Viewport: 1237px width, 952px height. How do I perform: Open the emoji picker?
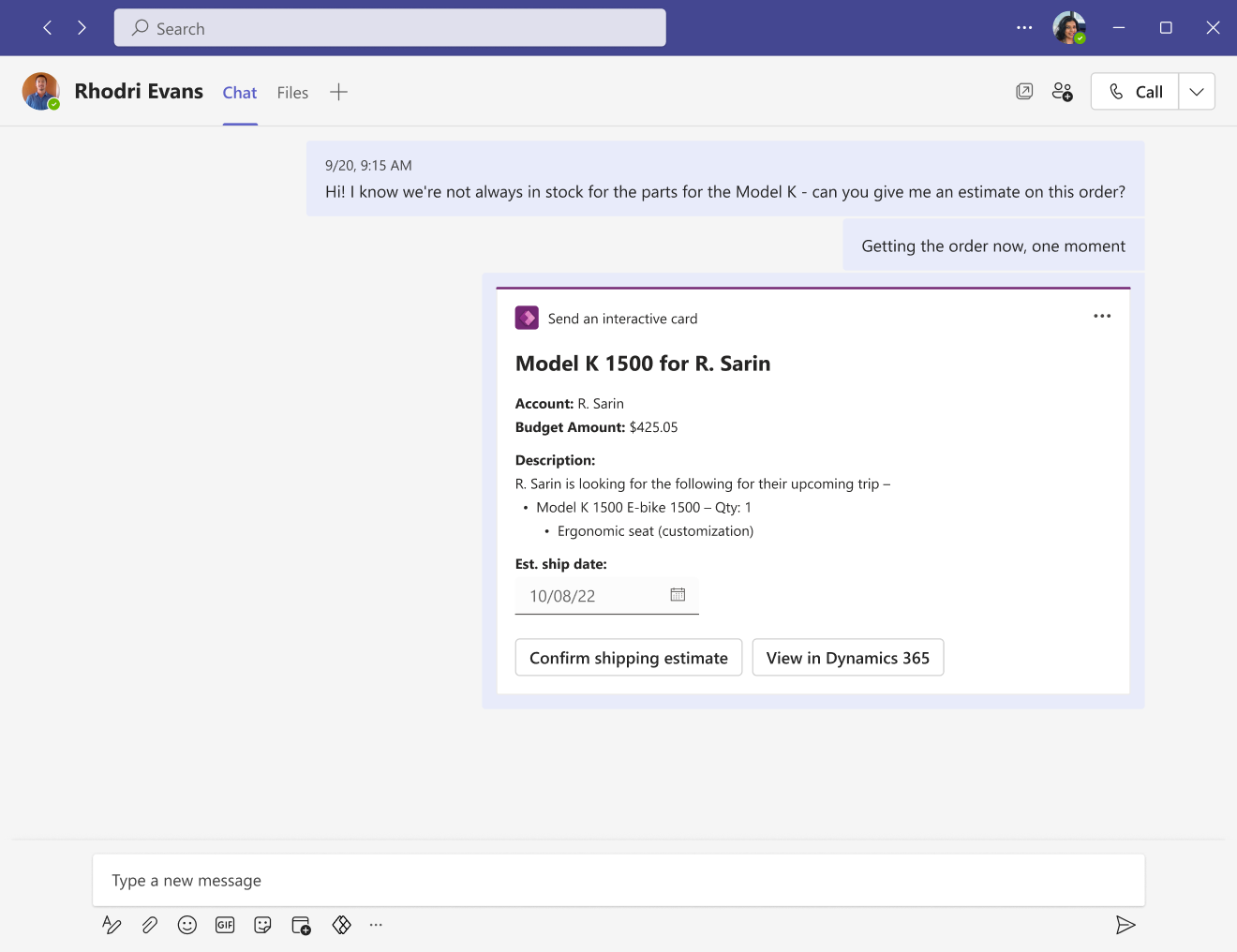click(x=187, y=926)
